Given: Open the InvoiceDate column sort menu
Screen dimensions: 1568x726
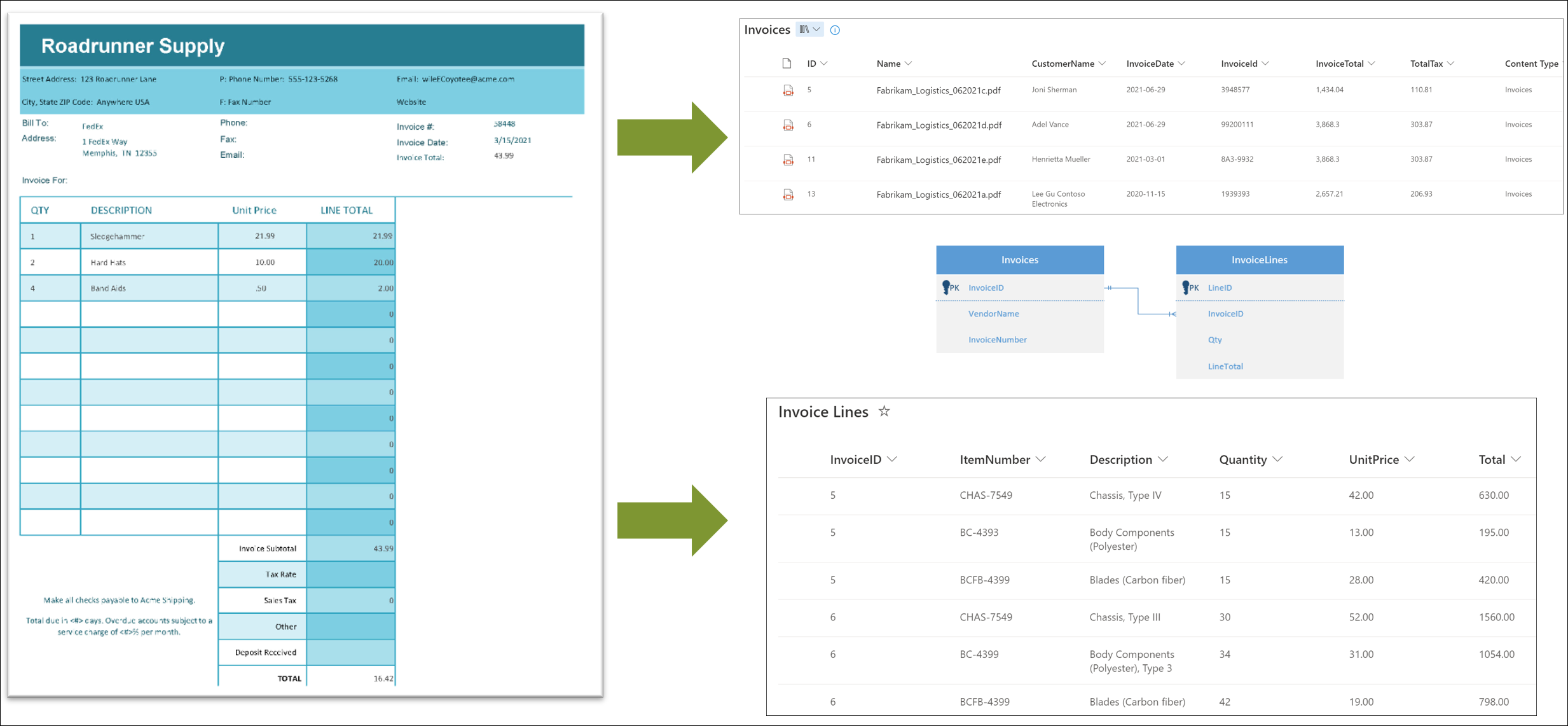Looking at the screenshot, I should pyautogui.click(x=1181, y=64).
